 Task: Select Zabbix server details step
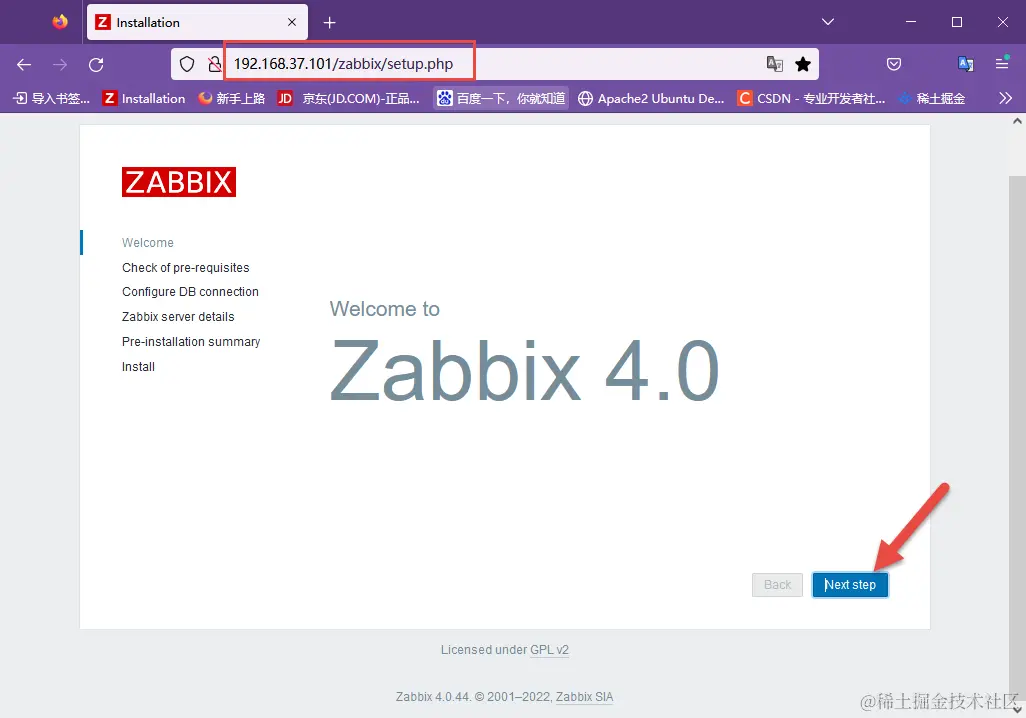(178, 317)
